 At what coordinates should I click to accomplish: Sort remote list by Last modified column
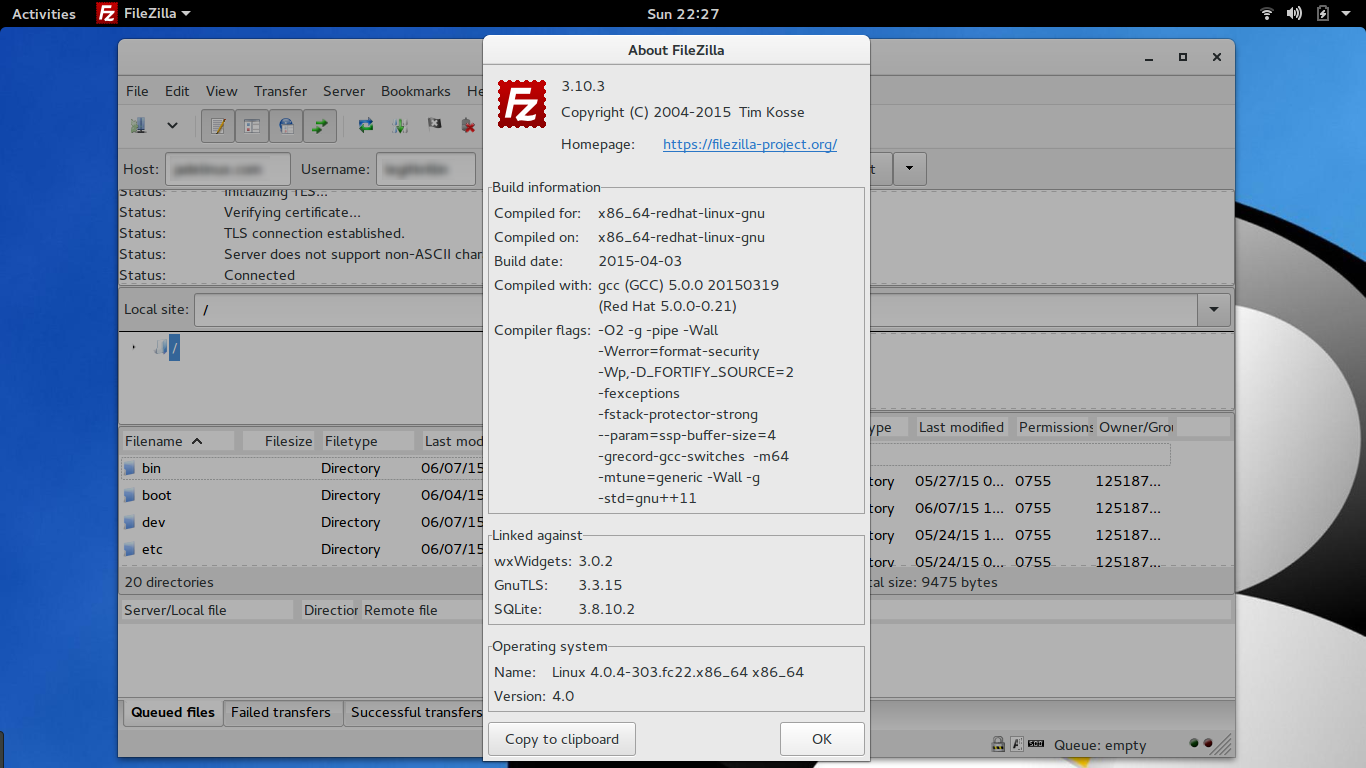click(x=961, y=427)
